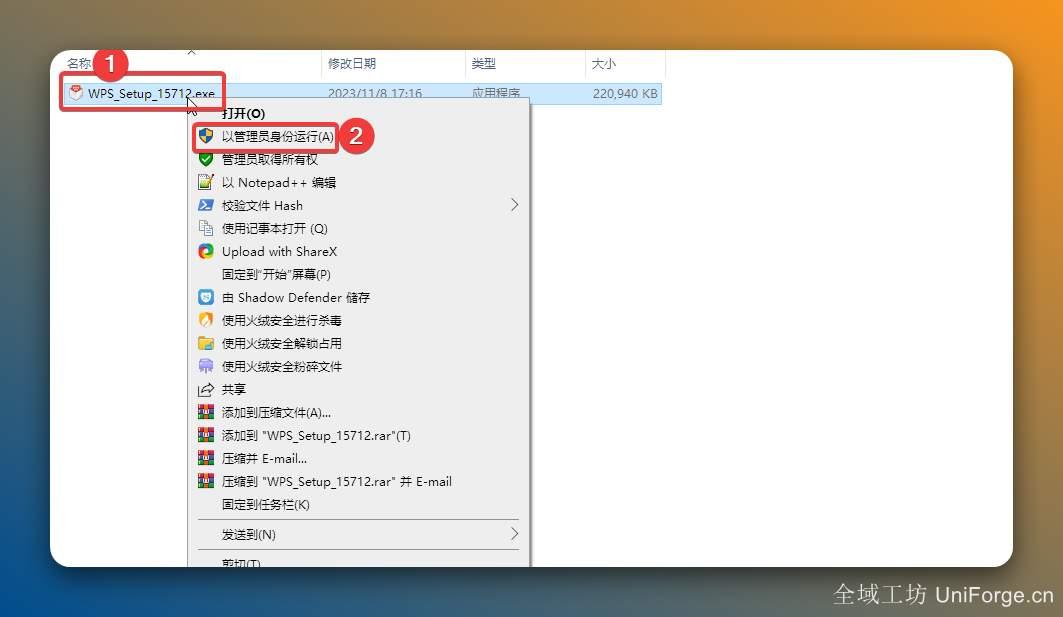Click WinRAR icon beside 压缩到 "WPS_Setup_15712.rar" 并 E-mail
1063x617 pixels.
(206, 481)
